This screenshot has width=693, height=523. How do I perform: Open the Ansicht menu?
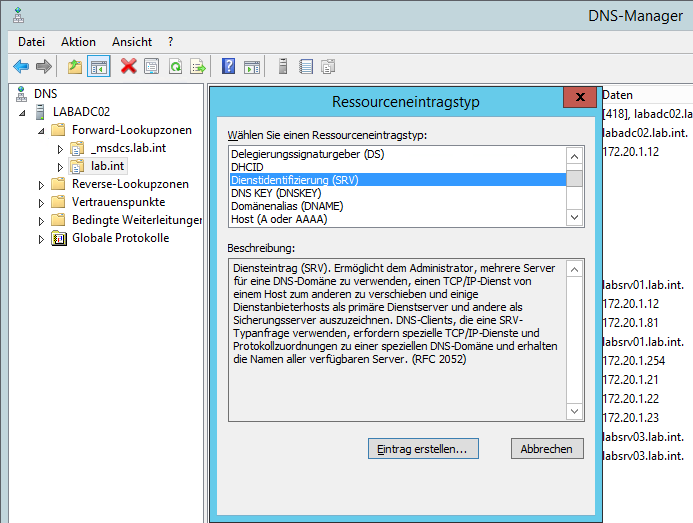(132, 42)
